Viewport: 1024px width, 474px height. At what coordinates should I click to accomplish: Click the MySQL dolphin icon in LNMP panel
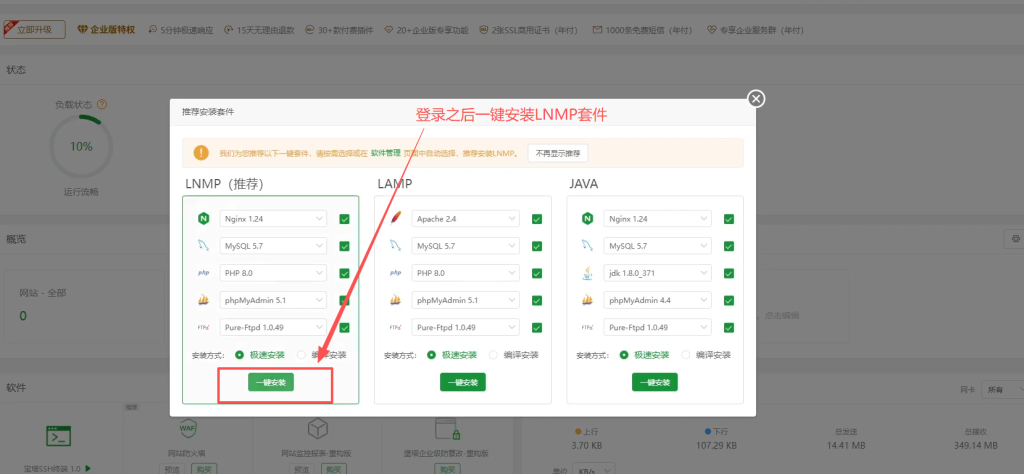pos(203,246)
